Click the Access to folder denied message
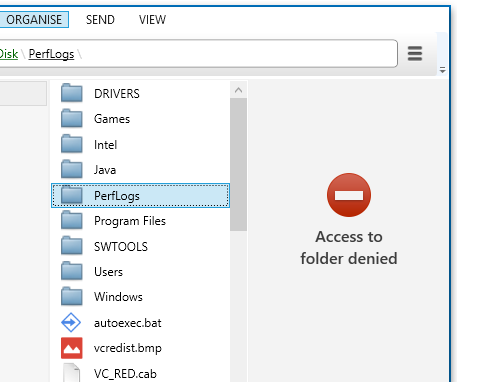Screen dimensions: 496x382 pos(349,247)
